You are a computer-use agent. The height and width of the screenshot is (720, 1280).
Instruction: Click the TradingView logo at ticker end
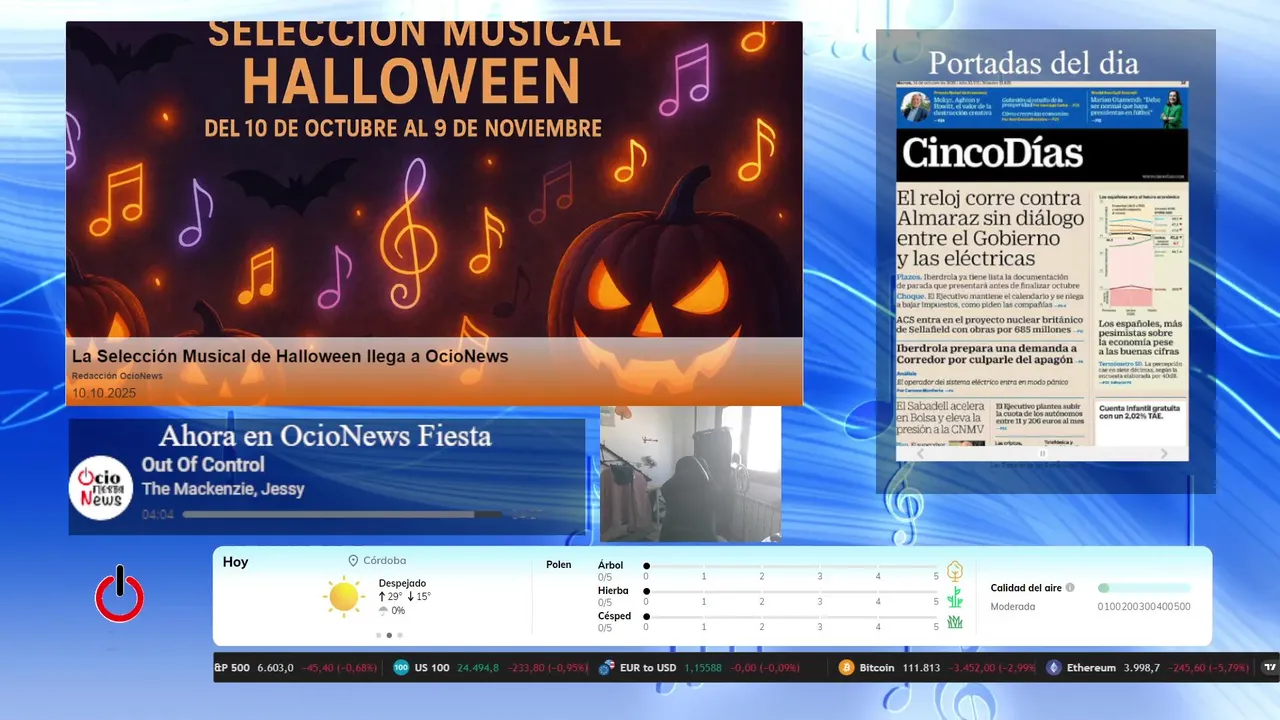pos(1270,668)
